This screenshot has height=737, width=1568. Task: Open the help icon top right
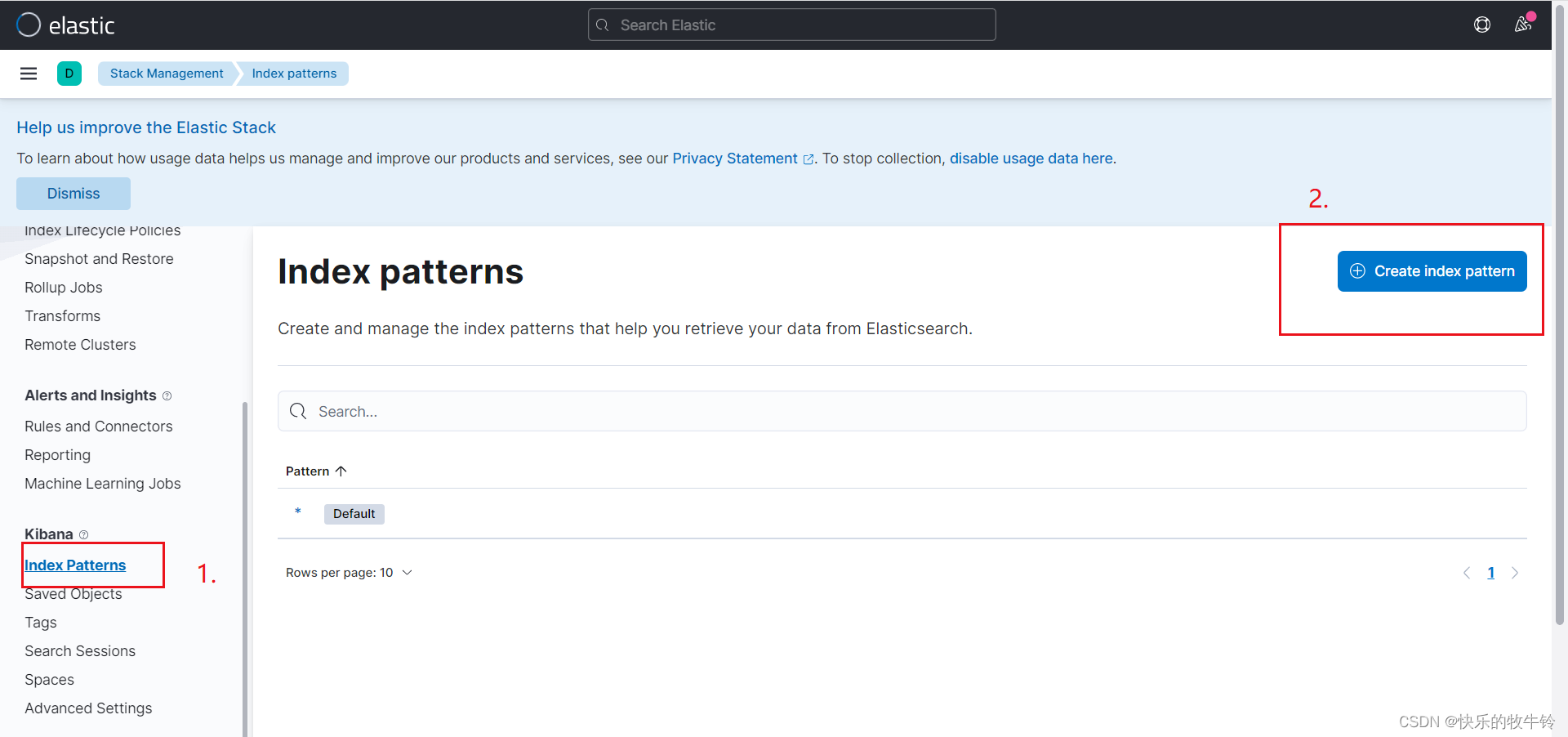[1482, 25]
